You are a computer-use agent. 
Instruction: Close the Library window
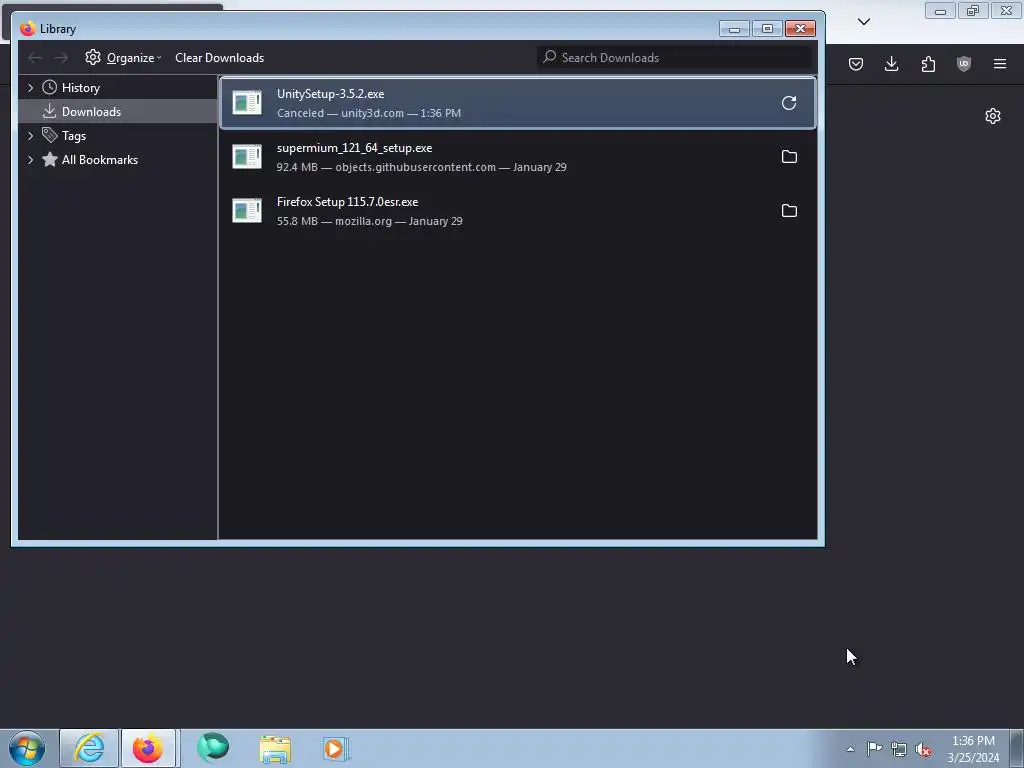tap(800, 29)
